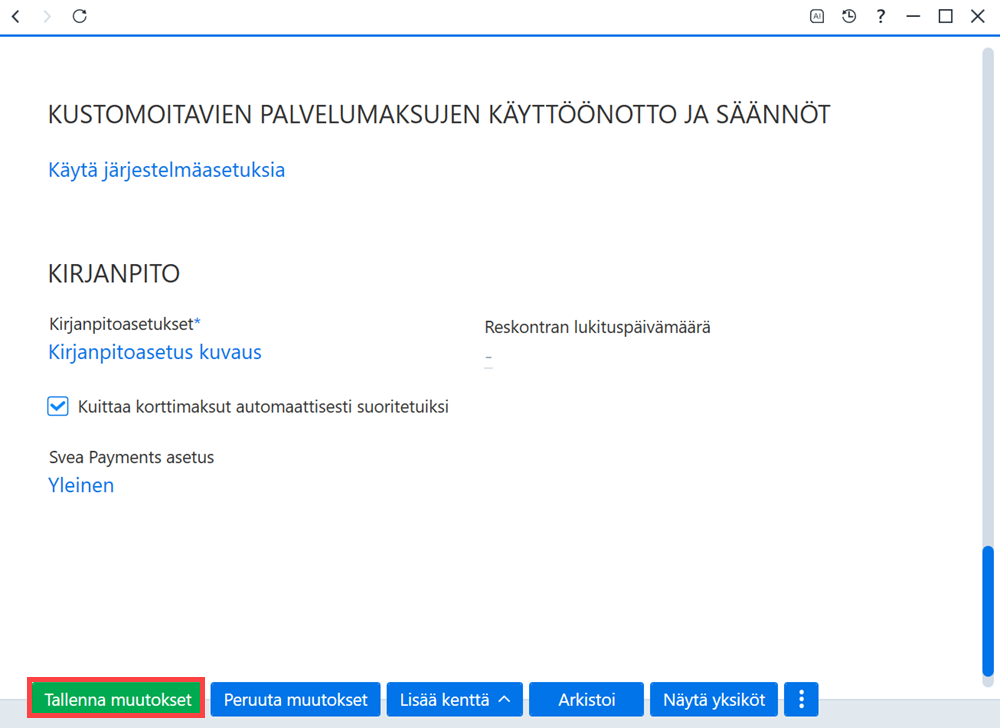1000x728 pixels.
Task: Click the KIRJANPITO section heading
Action: (x=114, y=273)
